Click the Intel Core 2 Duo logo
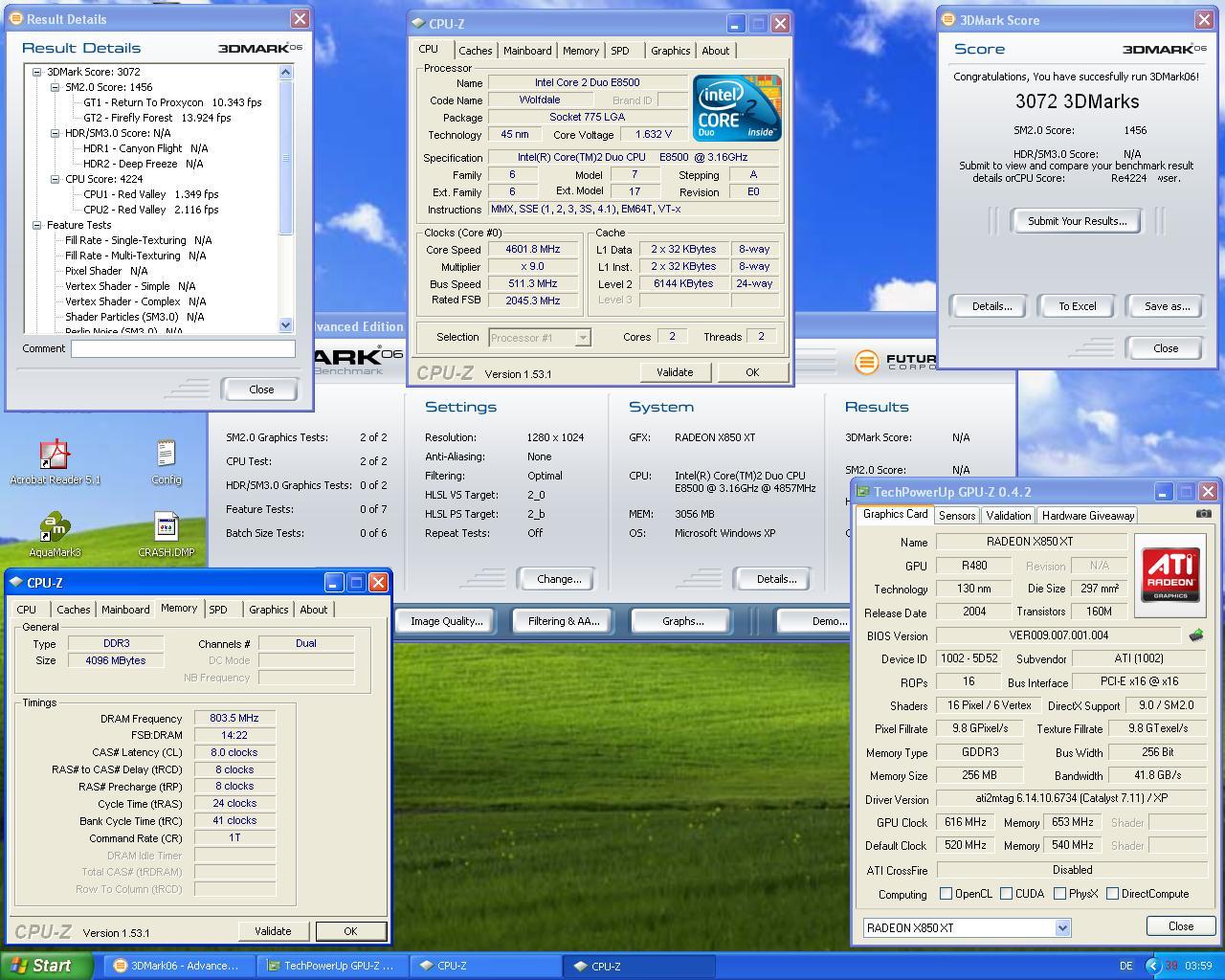This screenshot has width=1225, height=980. (x=737, y=108)
